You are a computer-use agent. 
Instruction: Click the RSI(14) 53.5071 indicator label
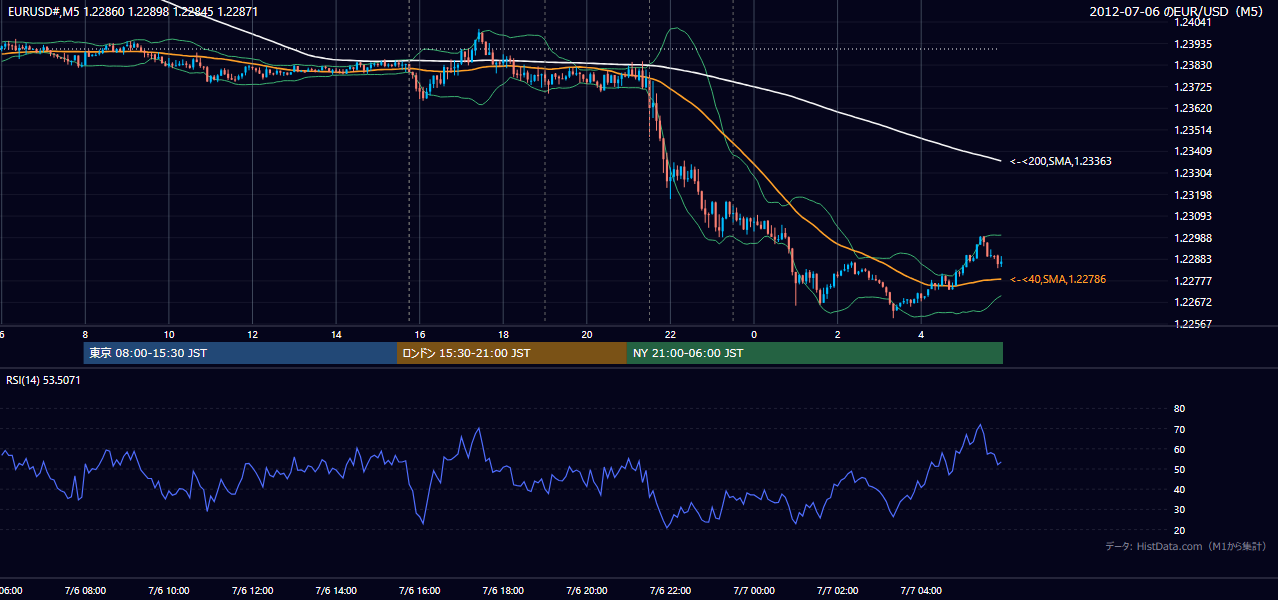(44, 380)
